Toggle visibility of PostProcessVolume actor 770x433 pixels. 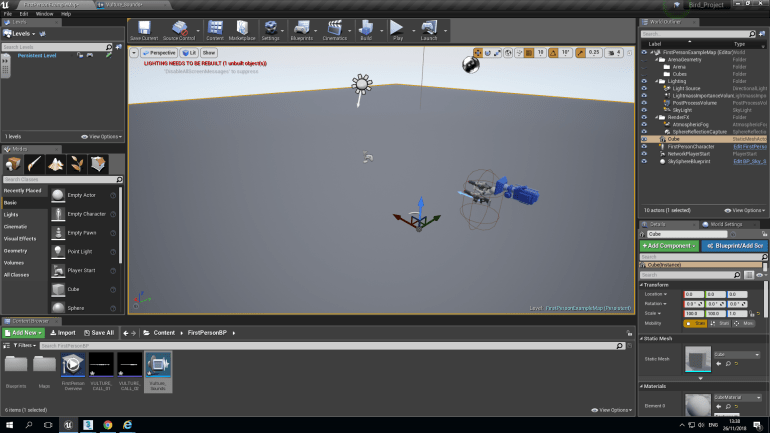click(644, 103)
